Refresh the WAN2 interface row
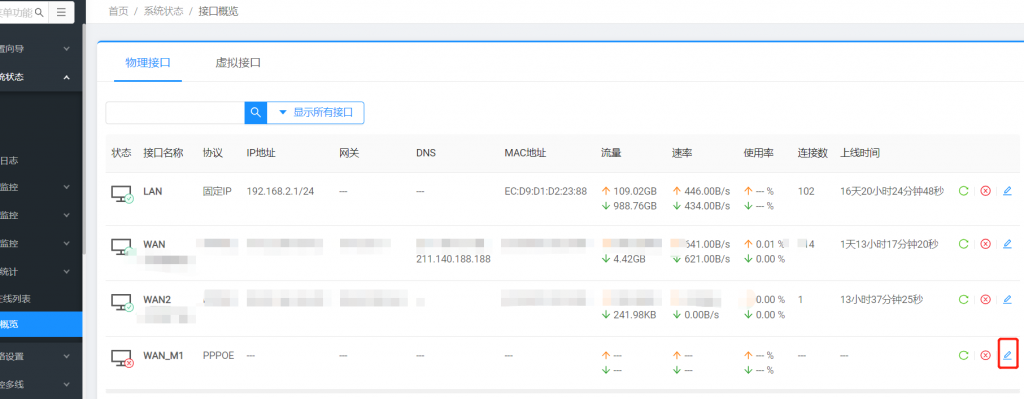 click(x=963, y=300)
